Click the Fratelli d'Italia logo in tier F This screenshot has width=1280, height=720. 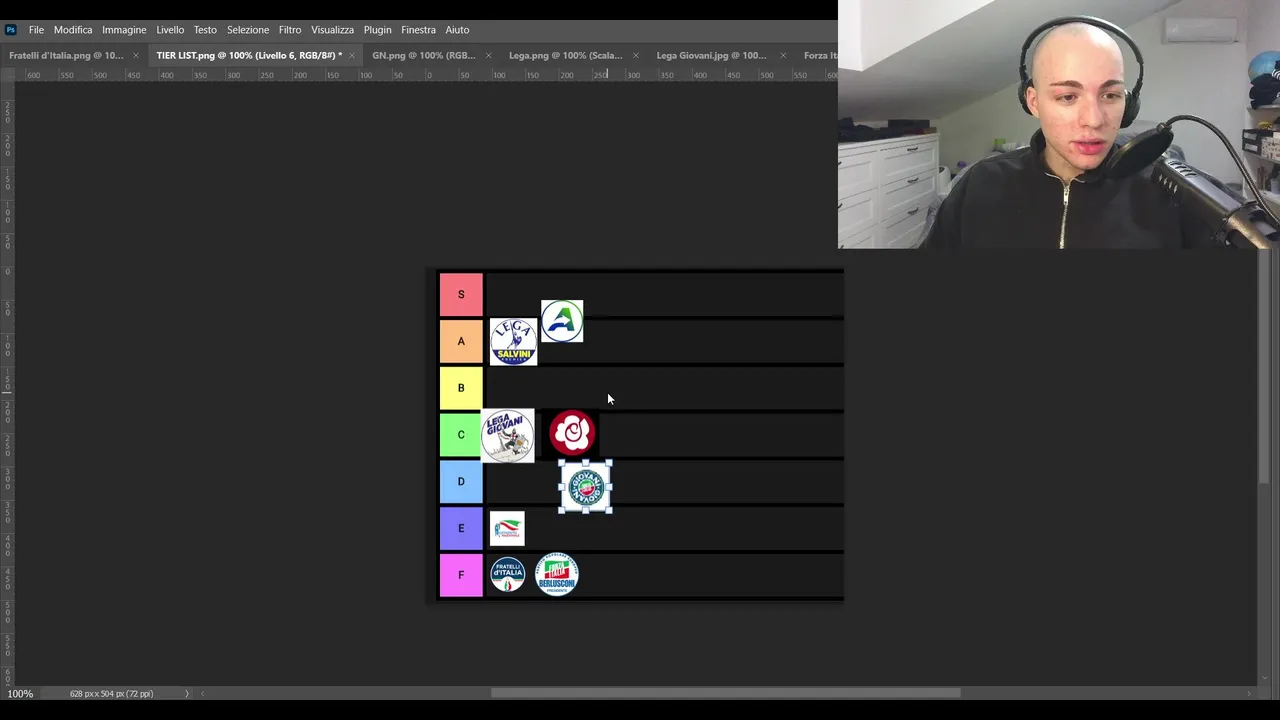tap(508, 575)
